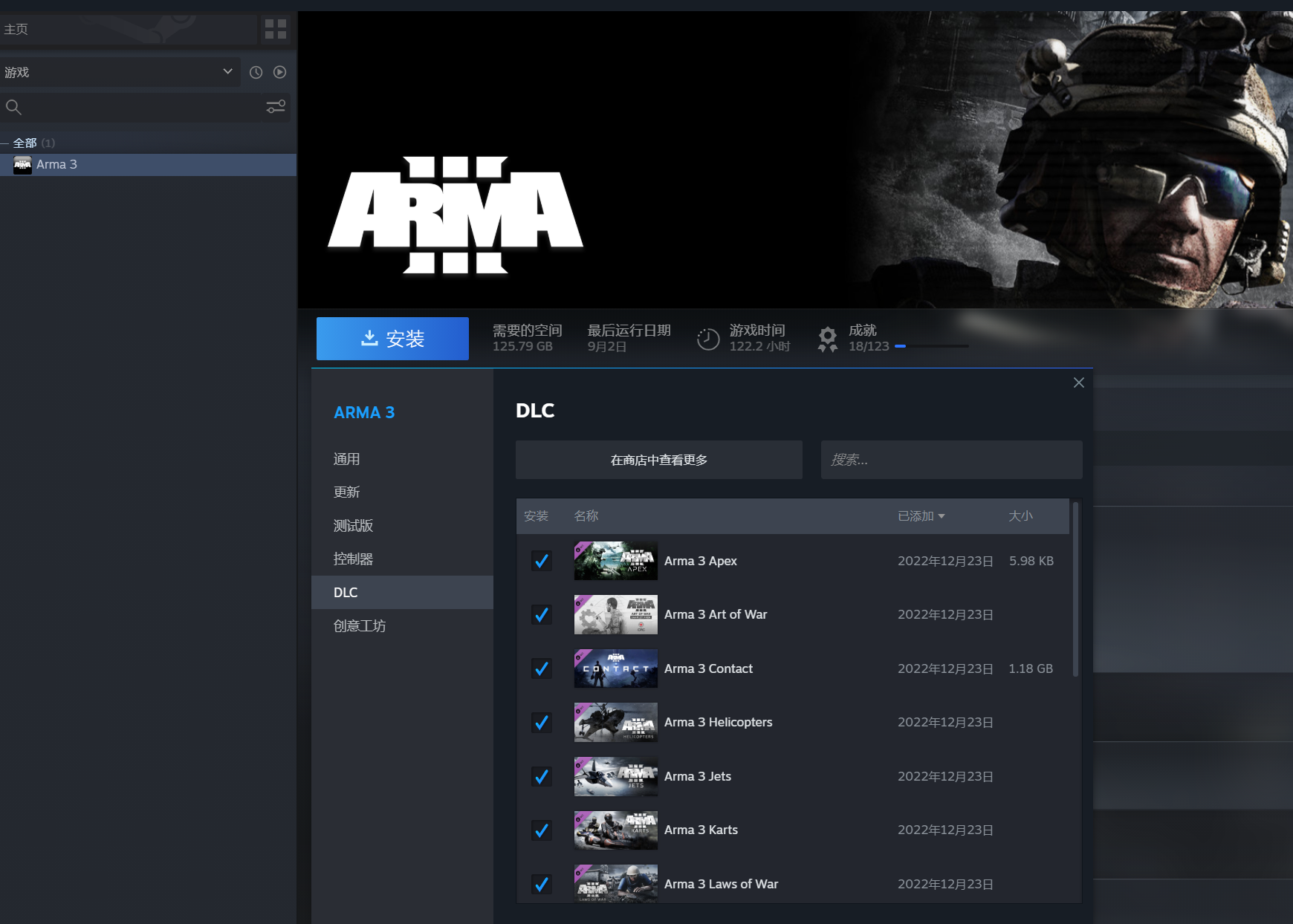Click the 18/123 achievements count
The image size is (1293, 924).
[869, 346]
